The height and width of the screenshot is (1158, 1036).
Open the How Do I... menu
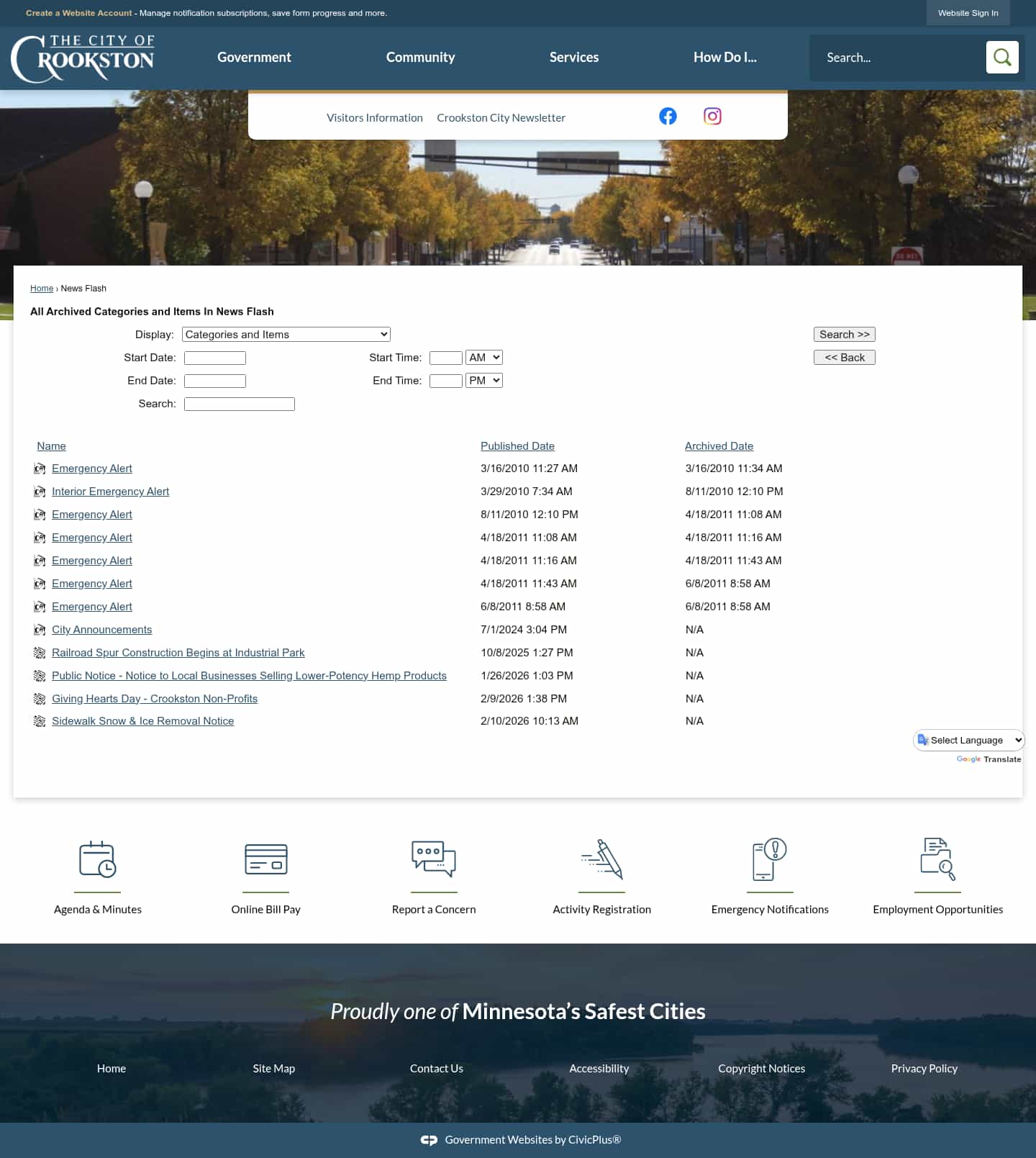[x=725, y=57]
